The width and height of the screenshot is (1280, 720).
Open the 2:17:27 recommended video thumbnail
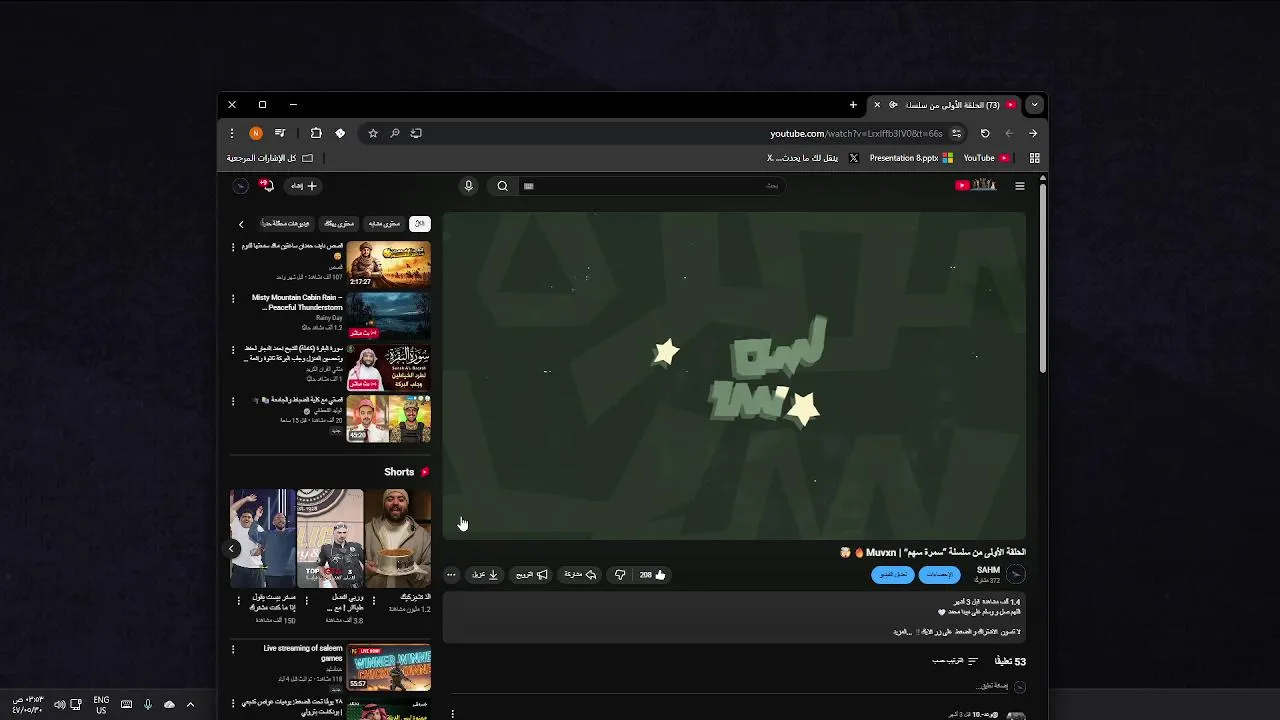(389, 264)
